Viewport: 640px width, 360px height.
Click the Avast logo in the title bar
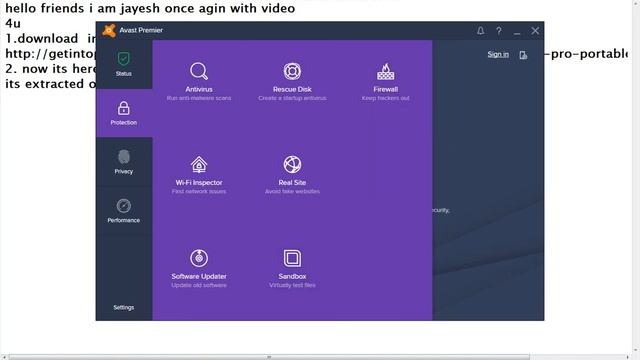click(x=109, y=31)
